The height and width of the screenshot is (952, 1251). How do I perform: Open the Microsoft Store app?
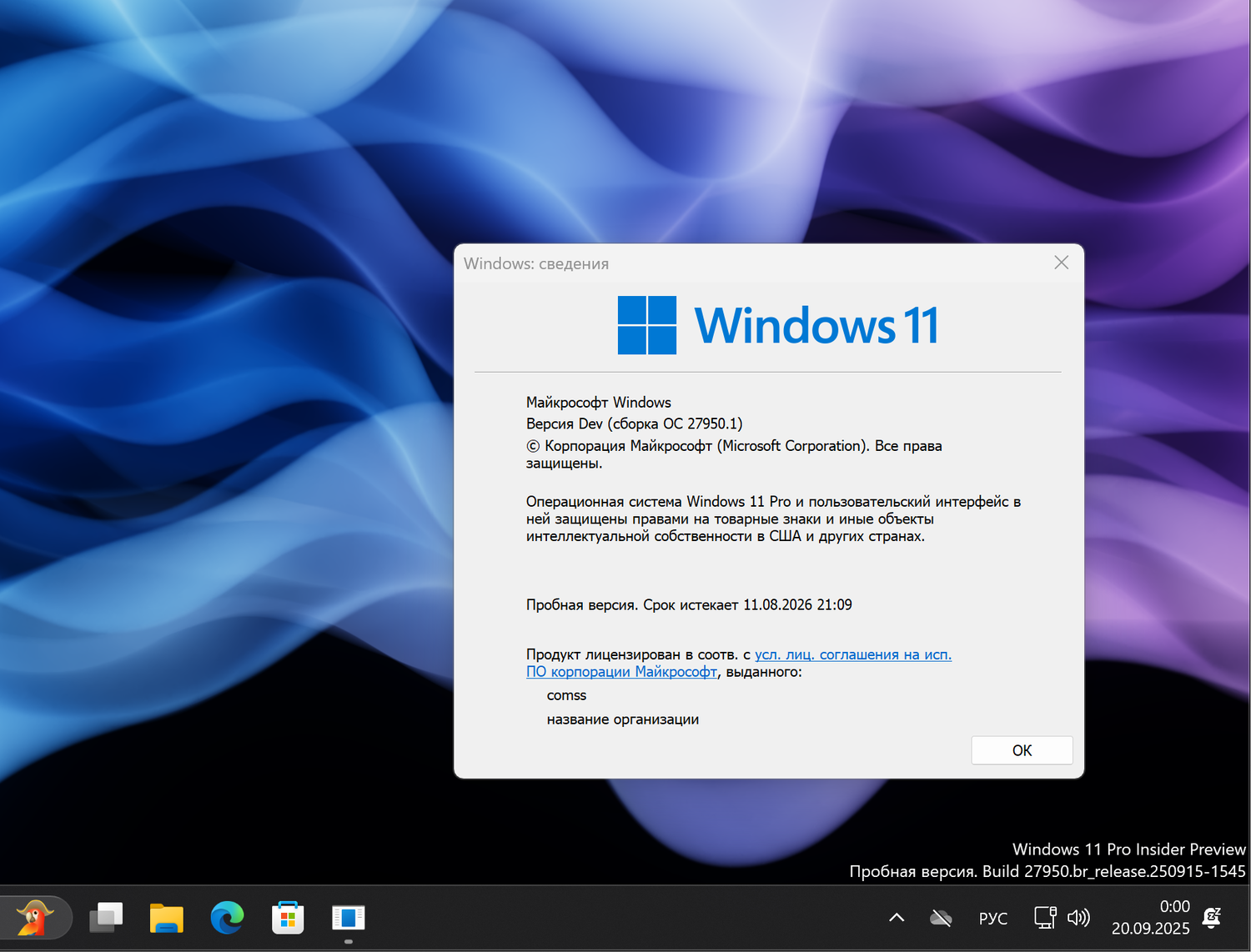287,917
